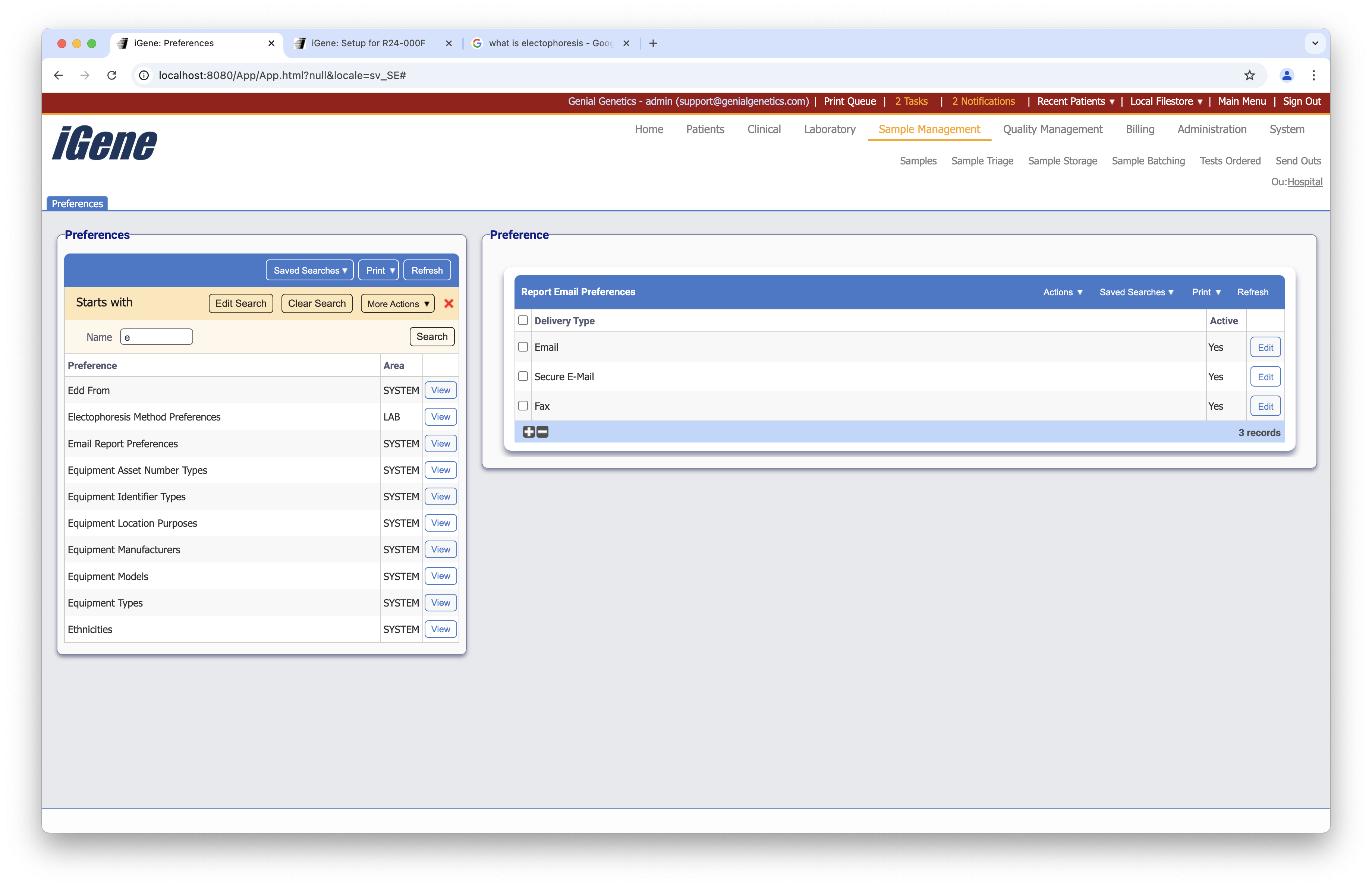Viewport: 1372px width, 888px height.
Task: Switch to the Sample Management menu
Action: coord(929,129)
